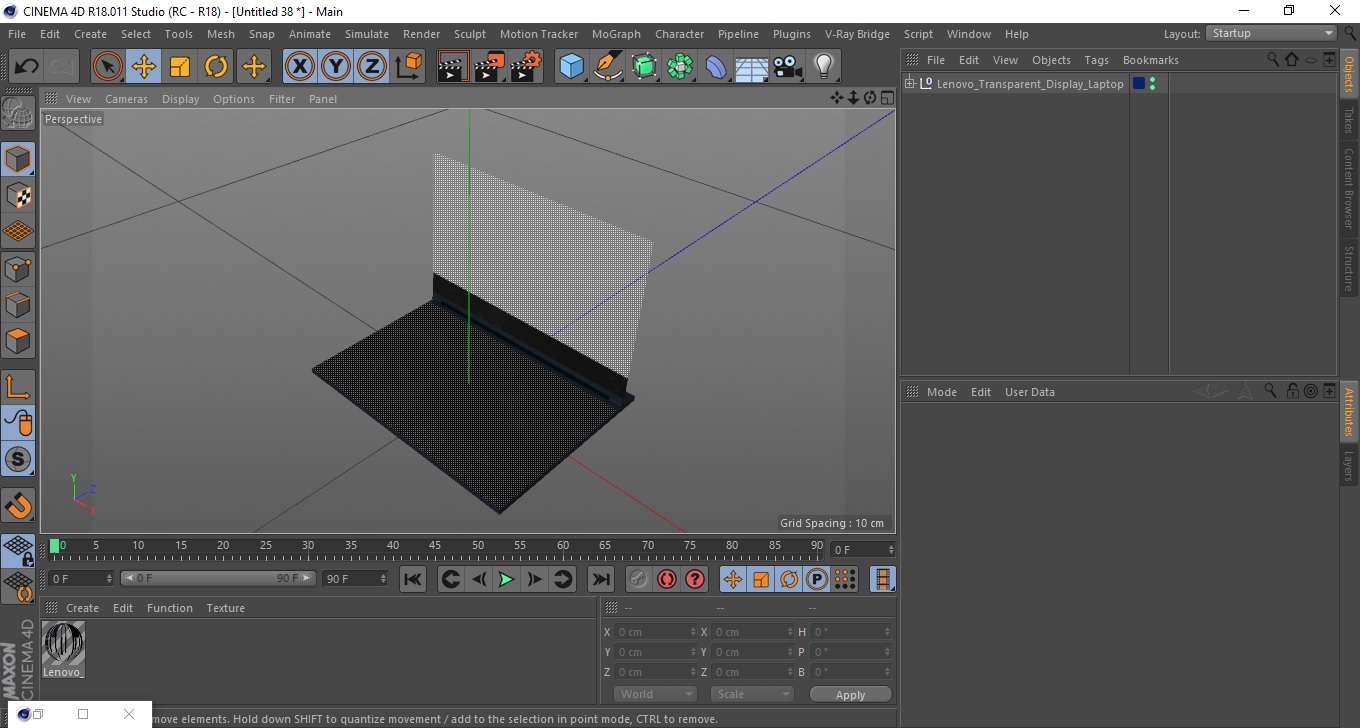Viewport: 1360px width, 728px height.
Task: Click the Undo arrow icon
Action: (27, 67)
